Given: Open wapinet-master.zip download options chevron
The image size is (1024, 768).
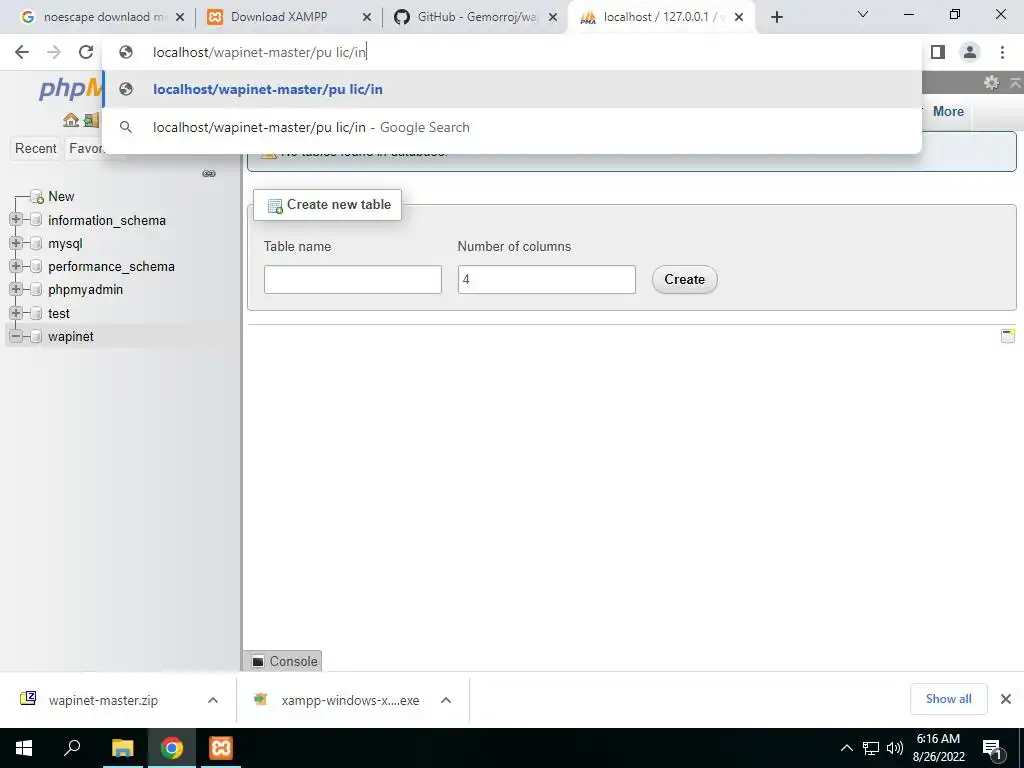Looking at the screenshot, I should click(x=213, y=700).
